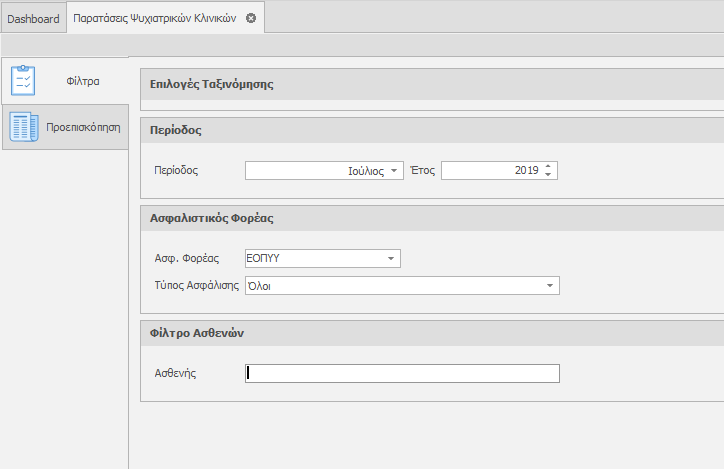The width and height of the screenshot is (724, 469).
Task: Expand the Επιλογές Ταξινόμησης section header
Action: 211,84
